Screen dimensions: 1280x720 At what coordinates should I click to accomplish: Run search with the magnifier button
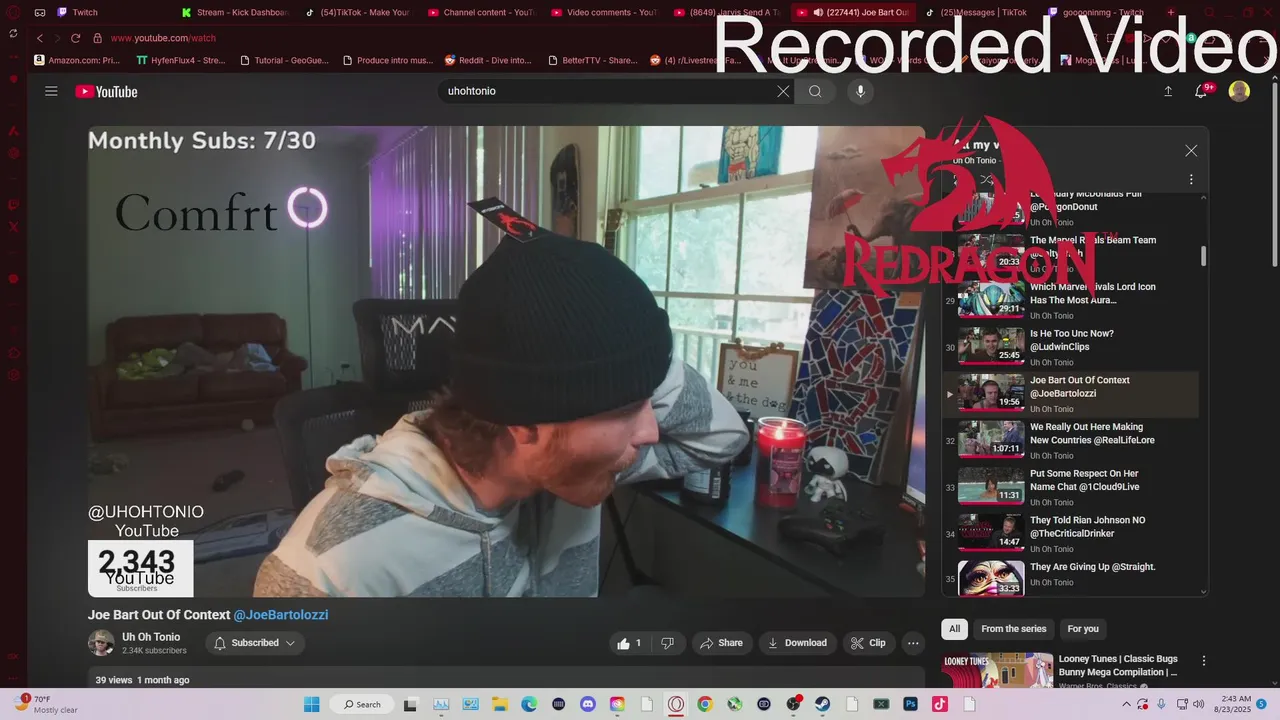pos(815,91)
